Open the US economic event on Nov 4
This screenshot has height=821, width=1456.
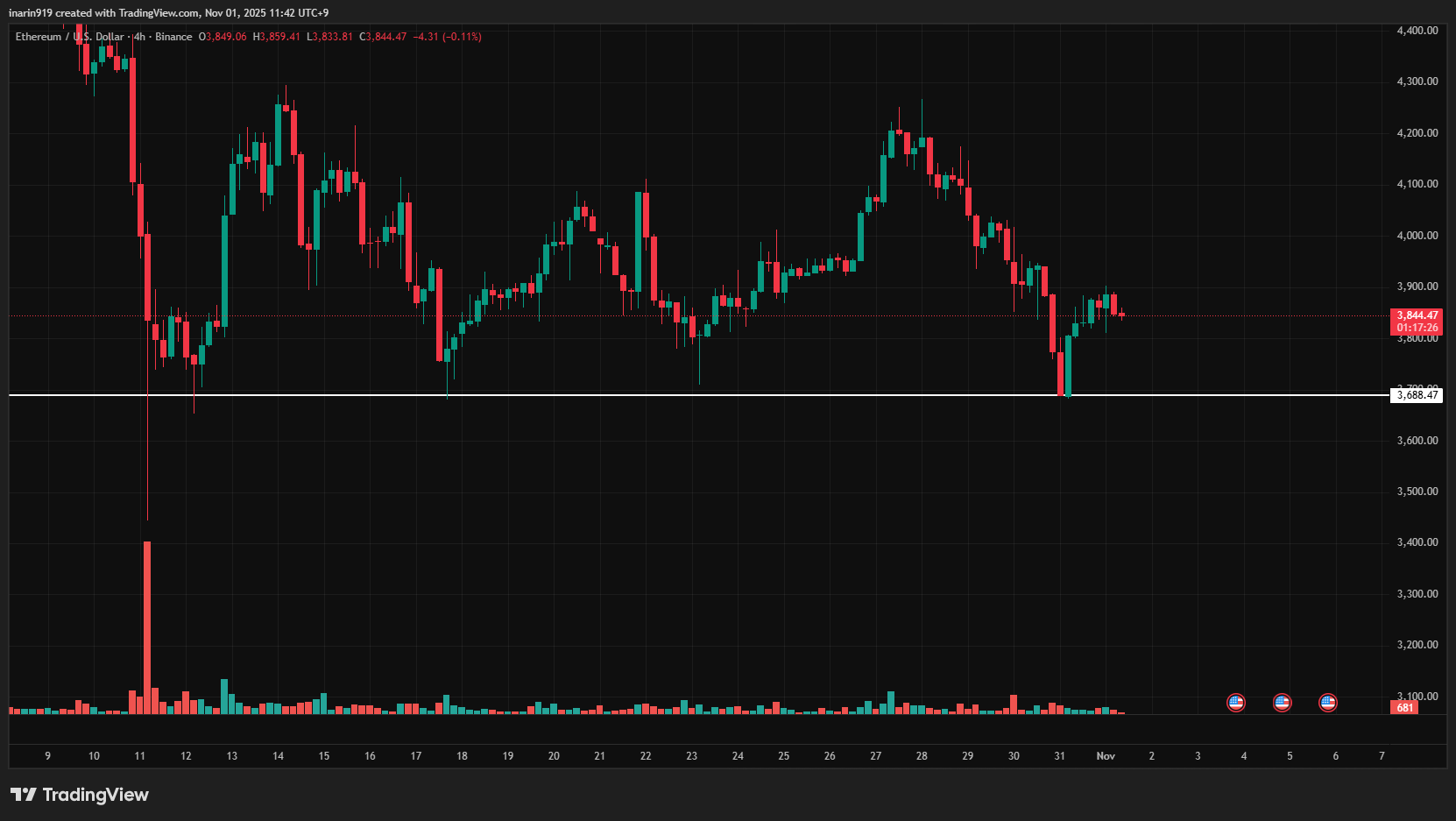[x=1235, y=702]
